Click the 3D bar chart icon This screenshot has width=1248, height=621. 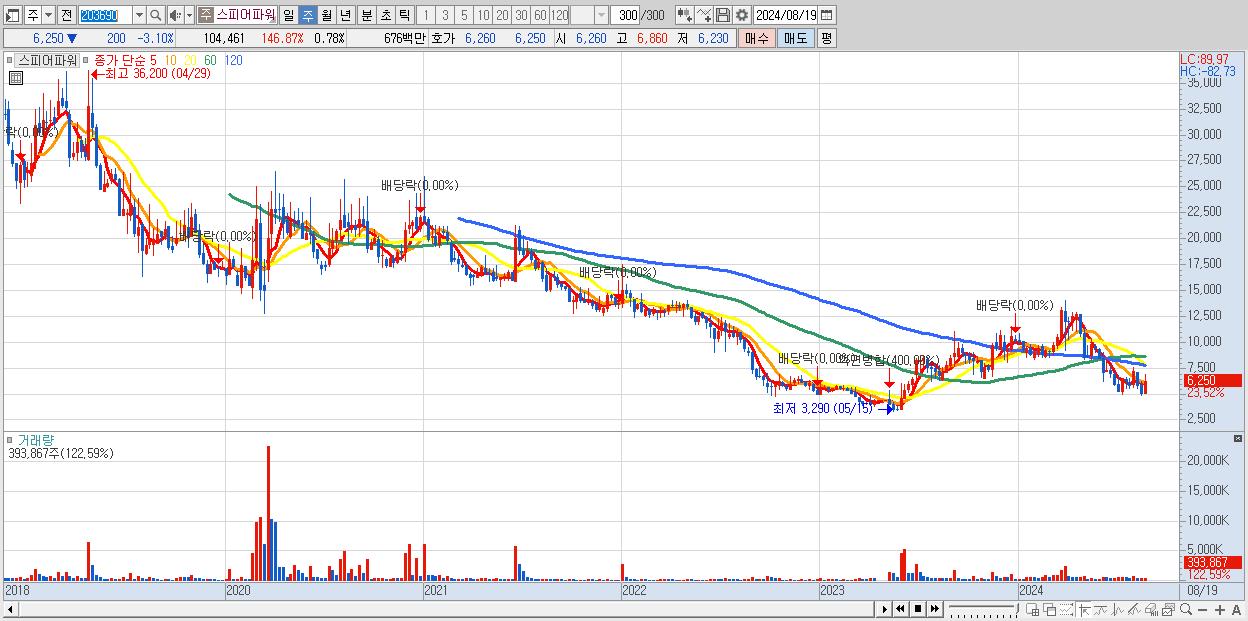[x=1151, y=610]
